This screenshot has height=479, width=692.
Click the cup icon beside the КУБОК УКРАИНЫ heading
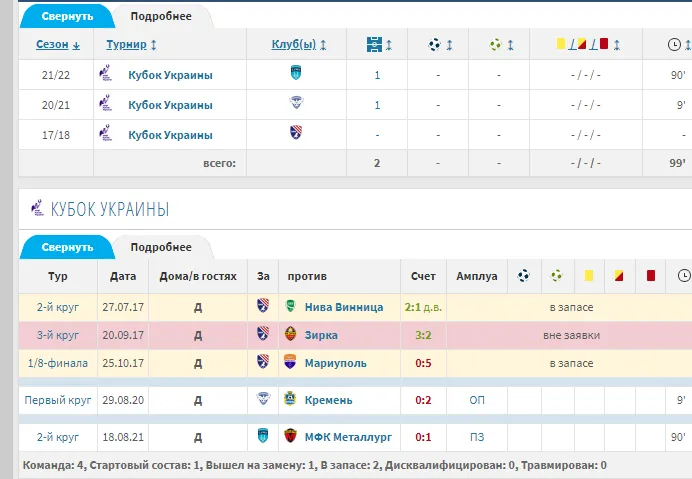point(37,208)
